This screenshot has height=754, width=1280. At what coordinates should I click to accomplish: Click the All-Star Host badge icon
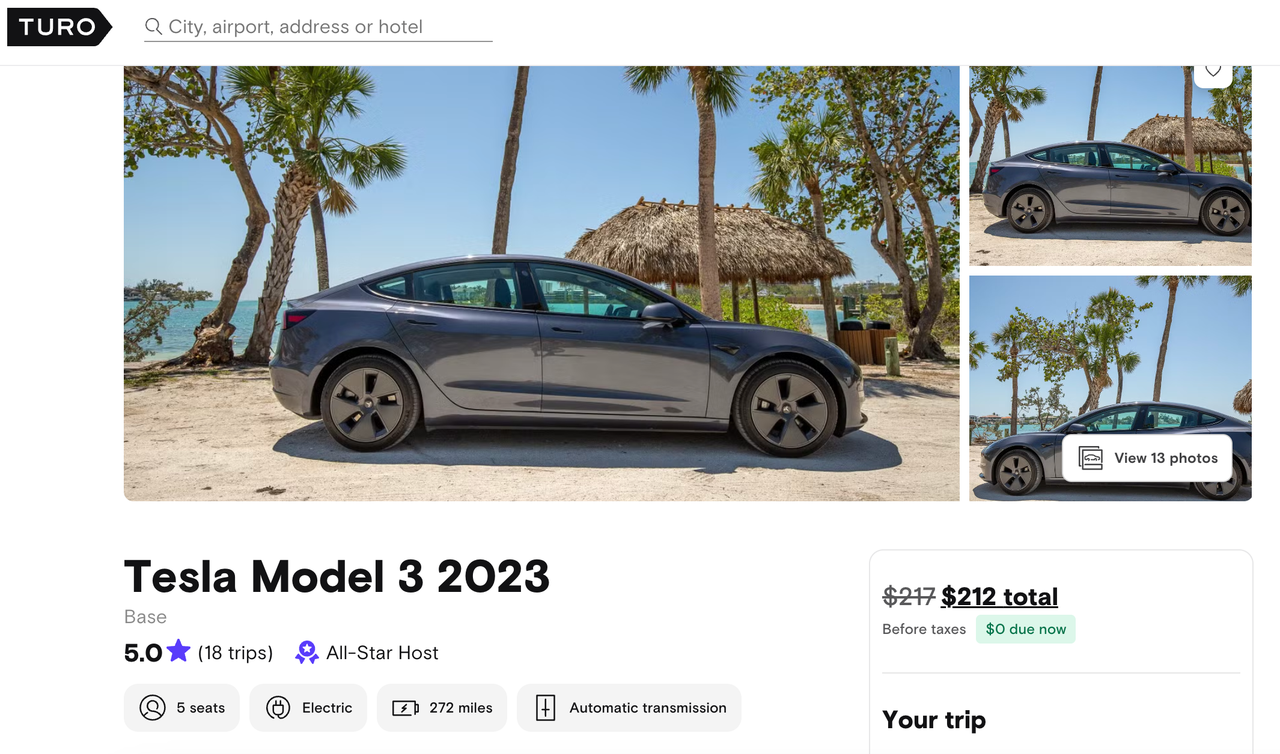(306, 653)
